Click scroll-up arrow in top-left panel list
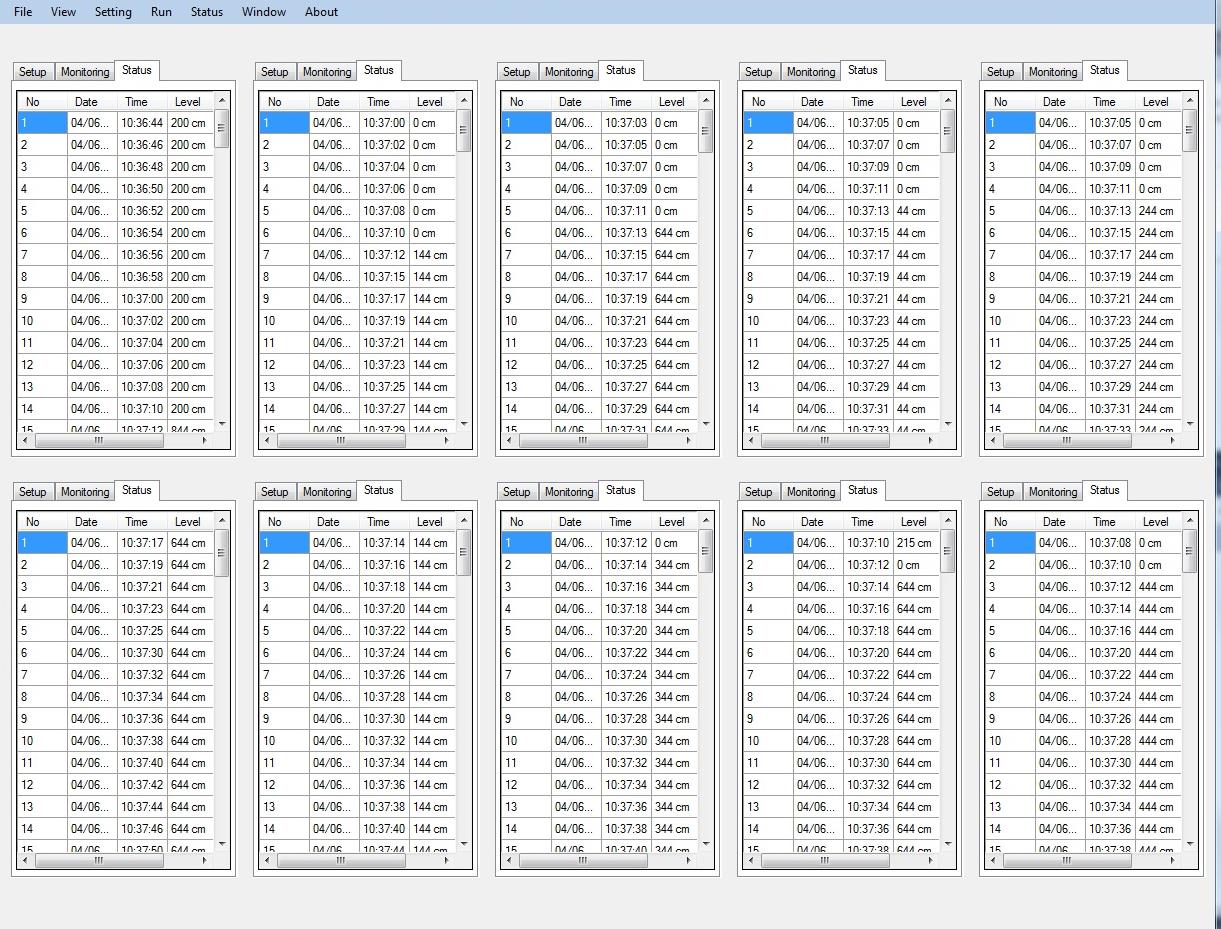The width and height of the screenshot is (1221, 929). (x=222, y=100)
